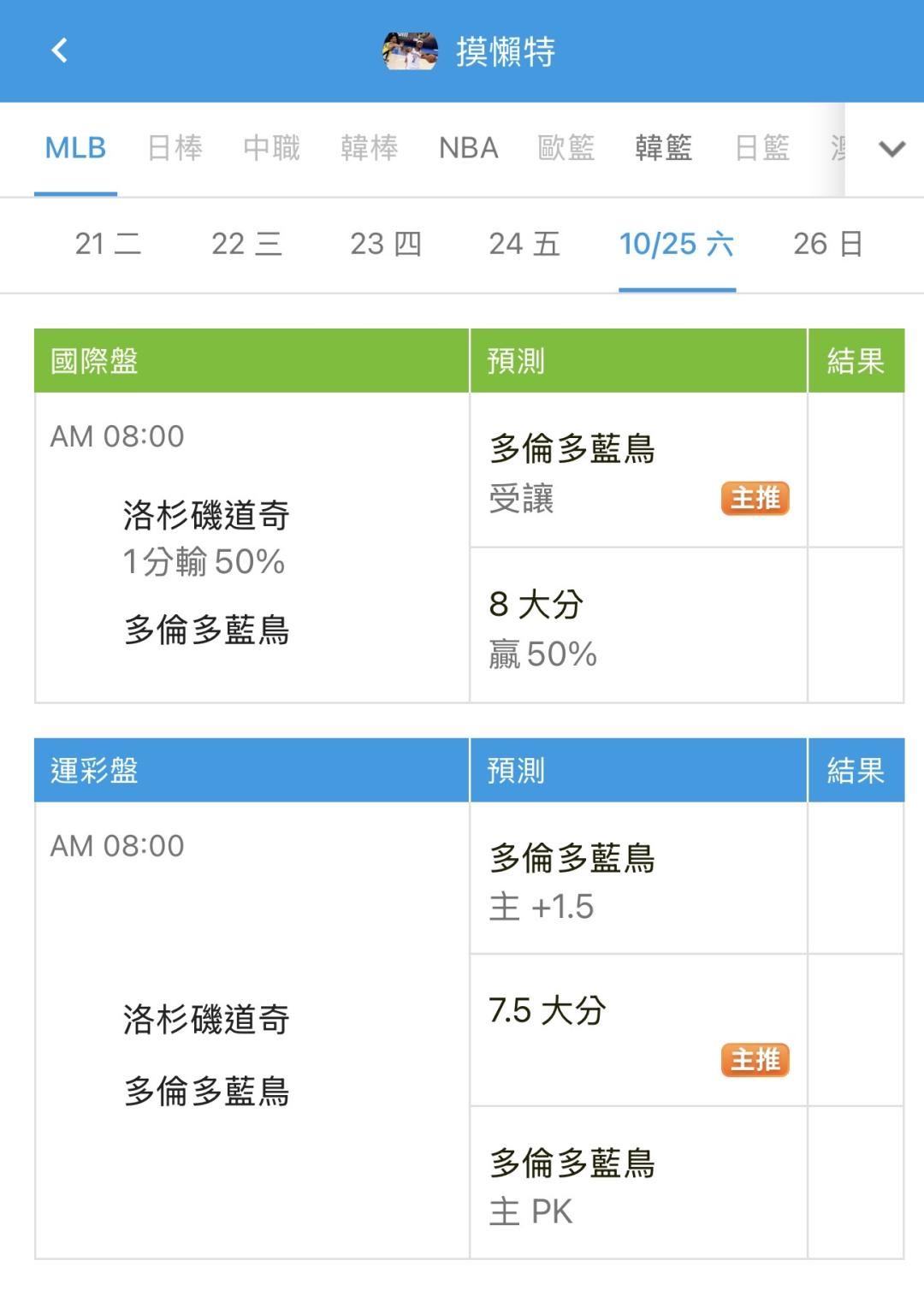Tap the 主推 badge beside 7.5 大分
Screen dimensions: 924x1314
pos(755,1060)
